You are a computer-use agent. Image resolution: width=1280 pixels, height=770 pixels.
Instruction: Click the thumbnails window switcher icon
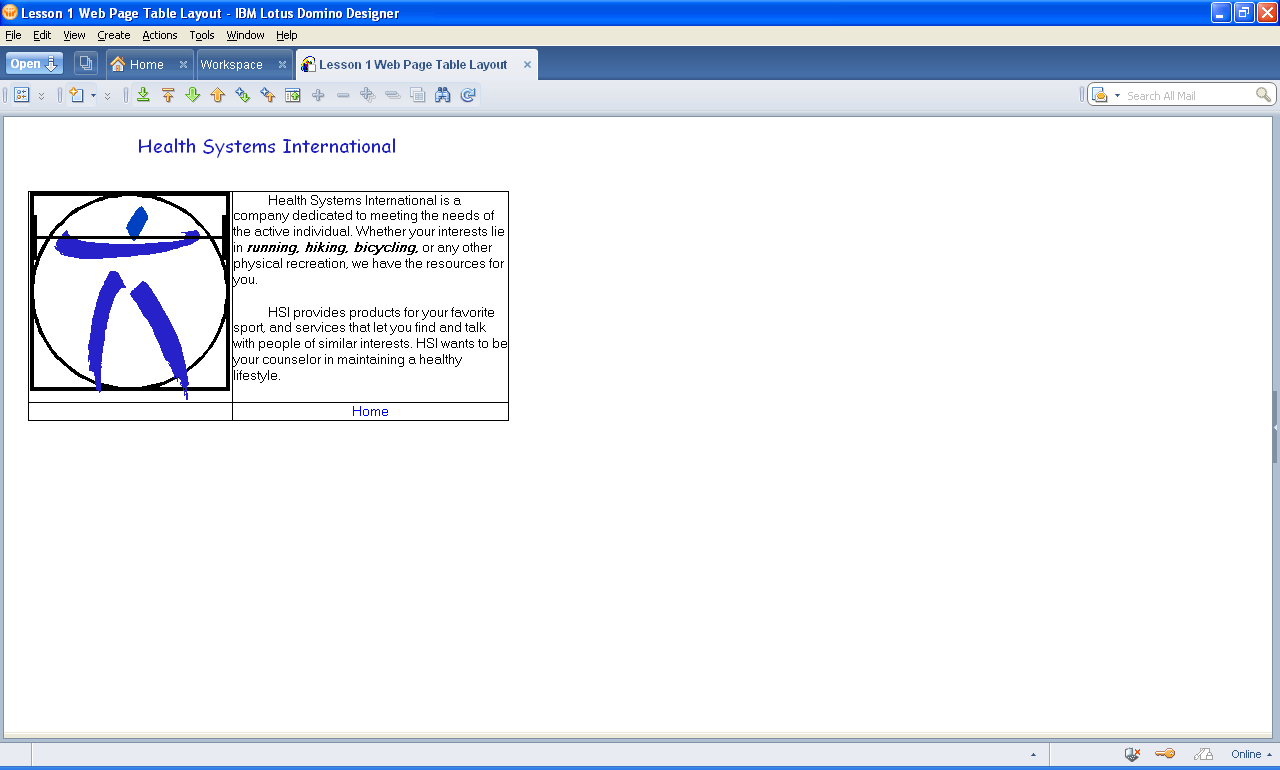point(86,64)
